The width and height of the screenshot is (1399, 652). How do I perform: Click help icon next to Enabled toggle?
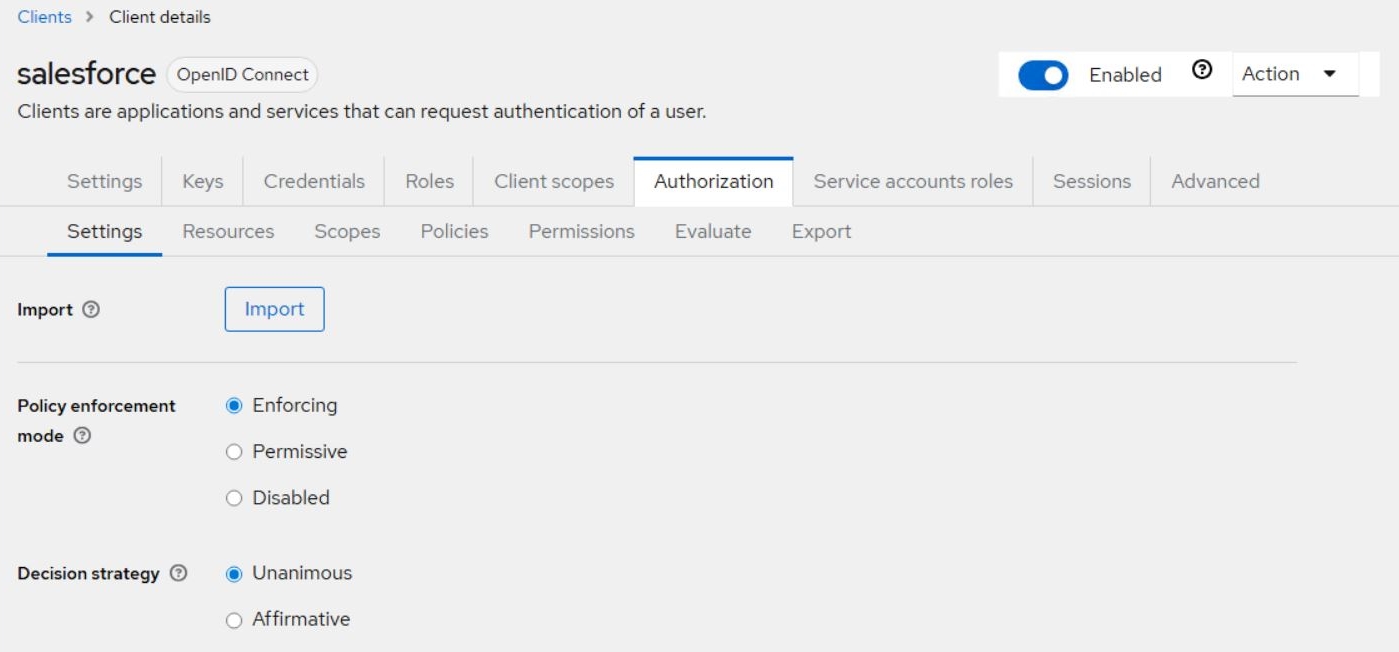[x=1202, y=71]
